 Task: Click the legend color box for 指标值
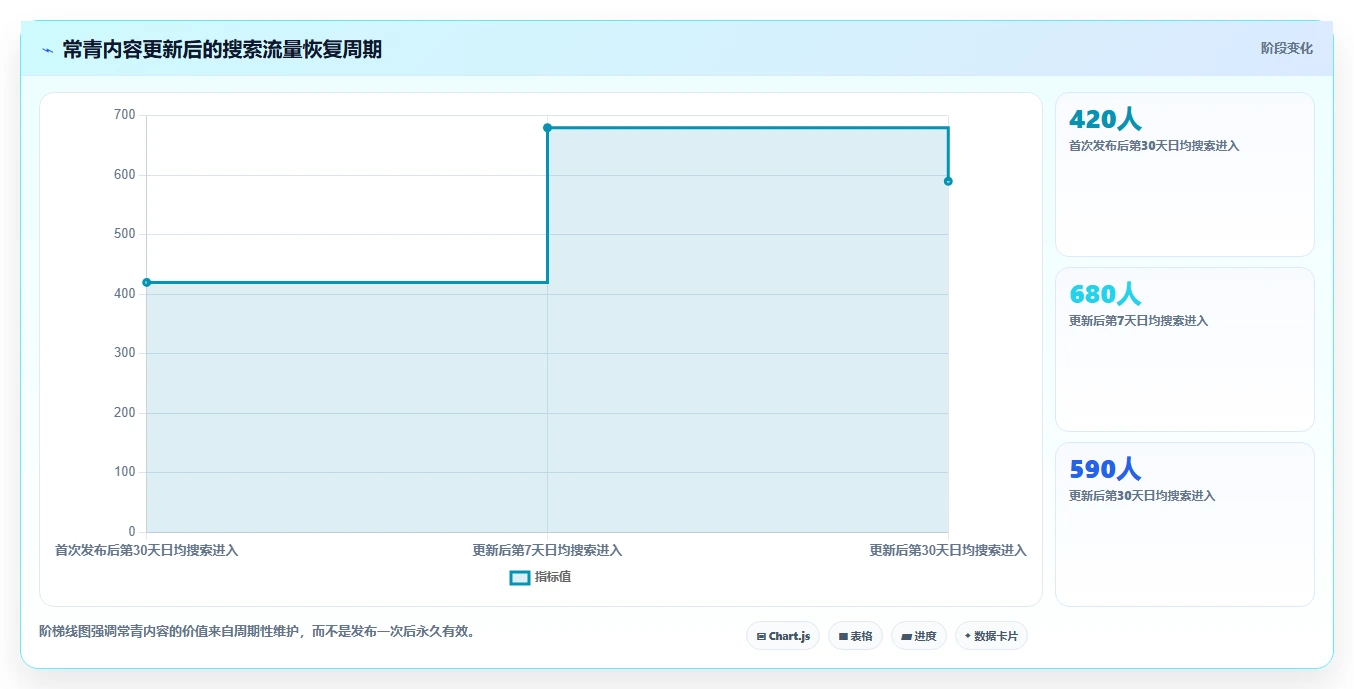pos(520,578)
